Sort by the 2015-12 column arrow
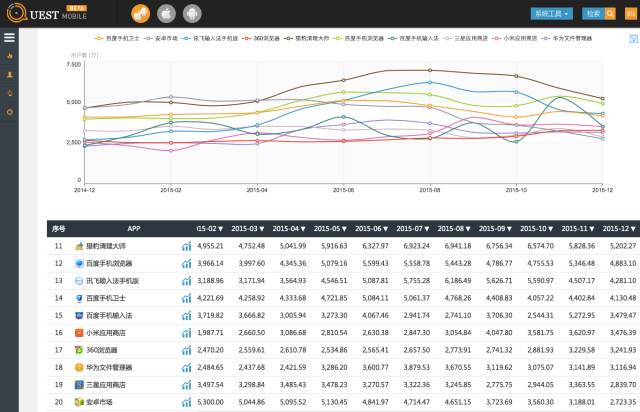The image size is (640, 412). [633, 229]
